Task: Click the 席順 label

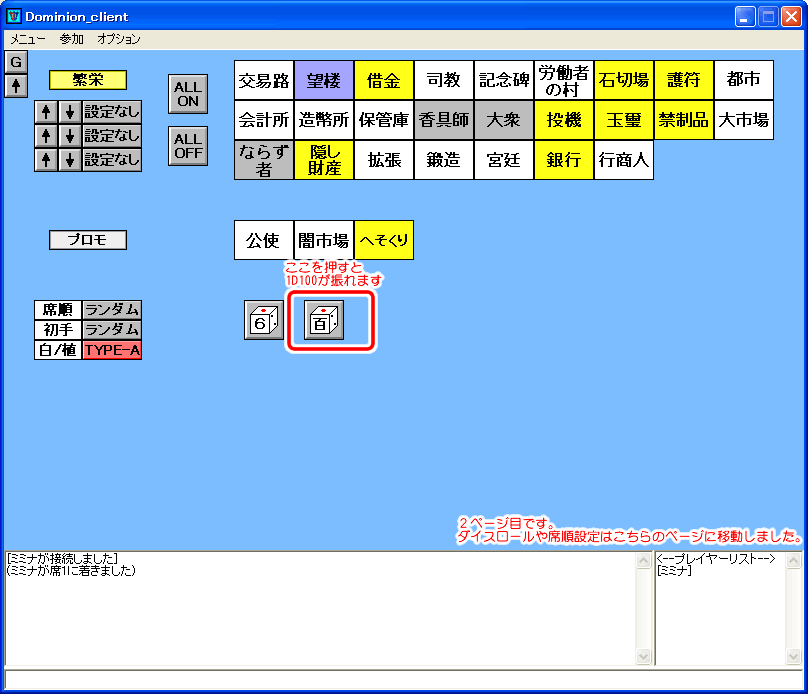Action: point(58,310)
